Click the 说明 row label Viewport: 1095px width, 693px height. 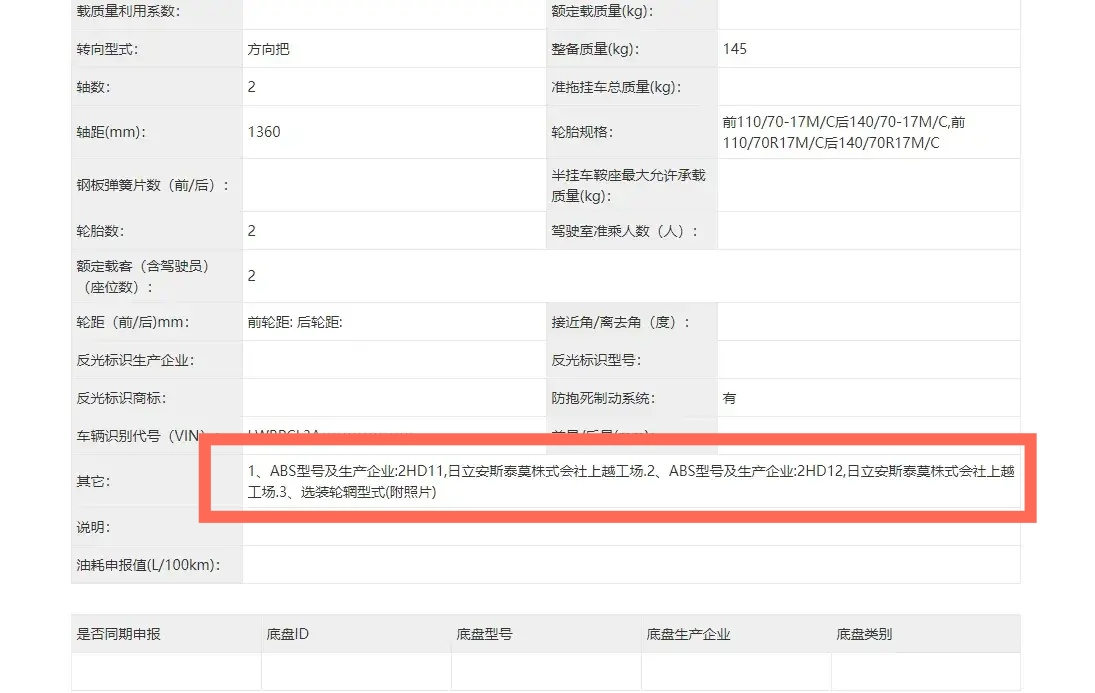[x=93, y=527]
